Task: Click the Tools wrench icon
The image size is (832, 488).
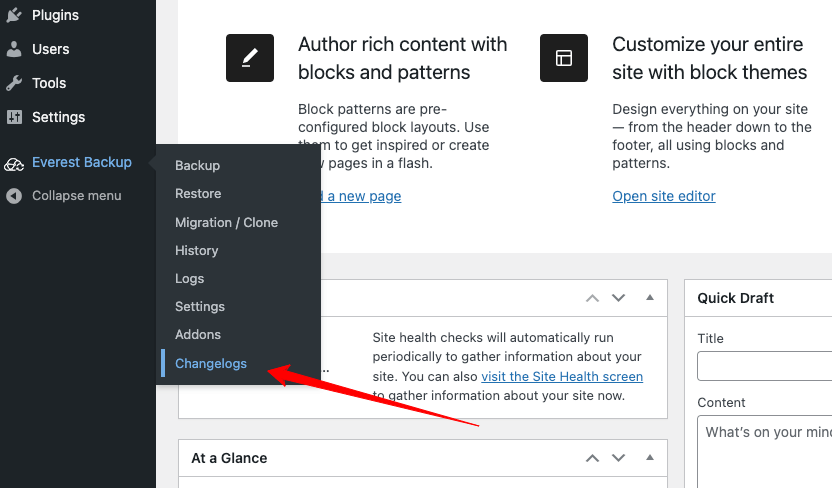Action: [14, 83]
